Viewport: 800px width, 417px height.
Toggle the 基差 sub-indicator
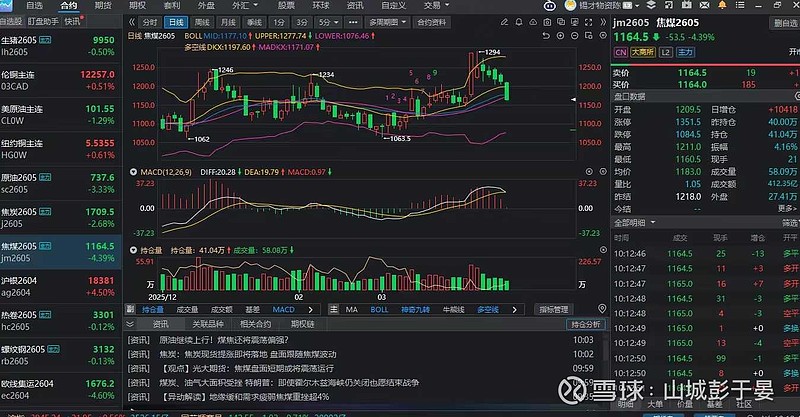[252, 309]
